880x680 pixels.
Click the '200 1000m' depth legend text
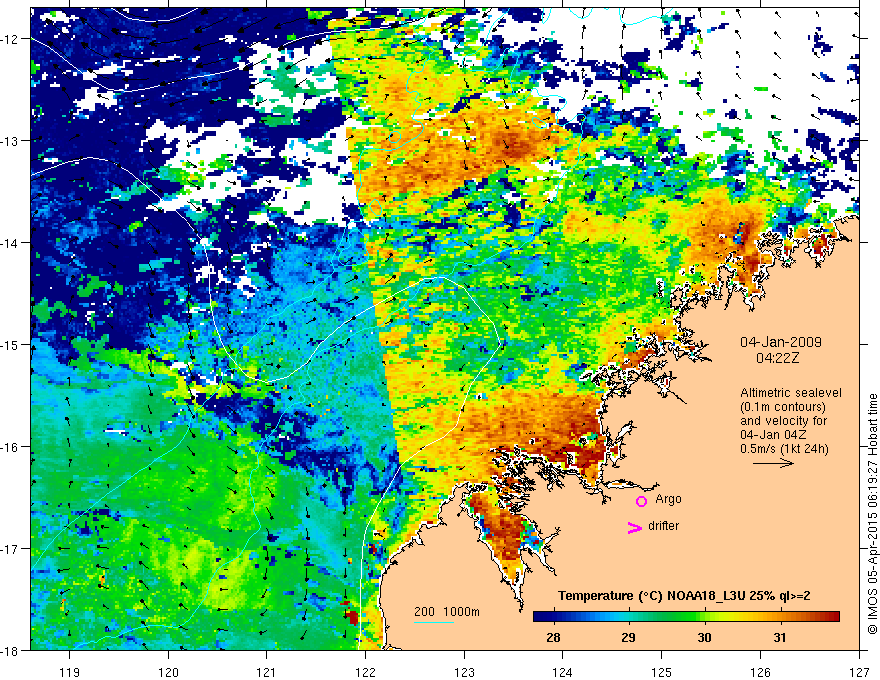[447, 612]
